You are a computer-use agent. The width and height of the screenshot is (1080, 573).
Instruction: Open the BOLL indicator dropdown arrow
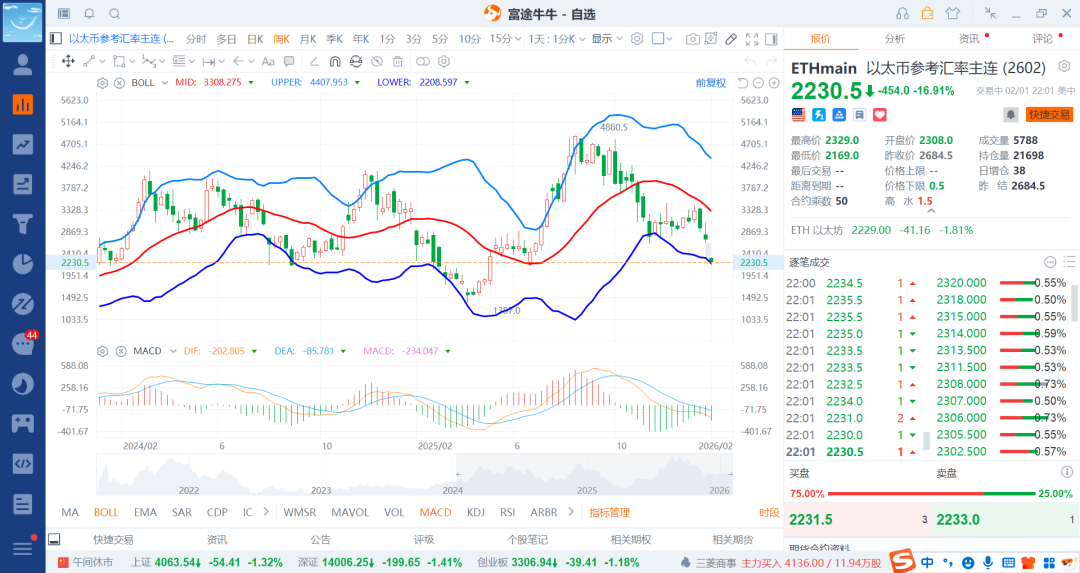point(163,82)
